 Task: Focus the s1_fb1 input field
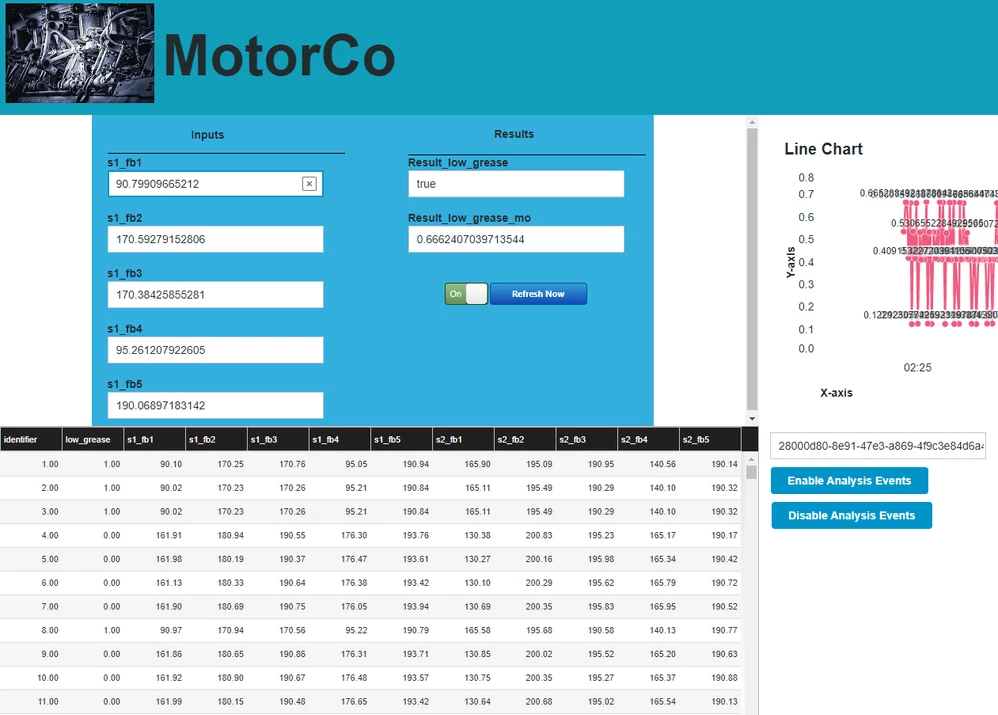[x=215, y=184]
